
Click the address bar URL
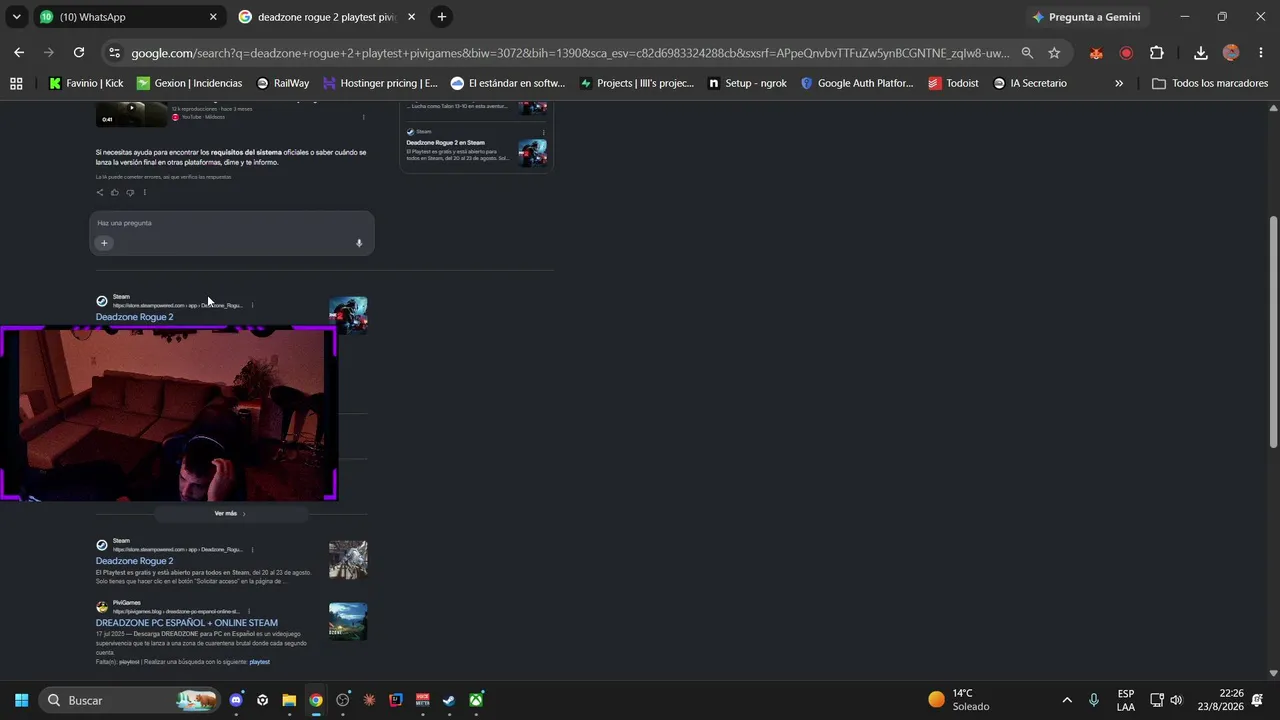click(570, 53)
